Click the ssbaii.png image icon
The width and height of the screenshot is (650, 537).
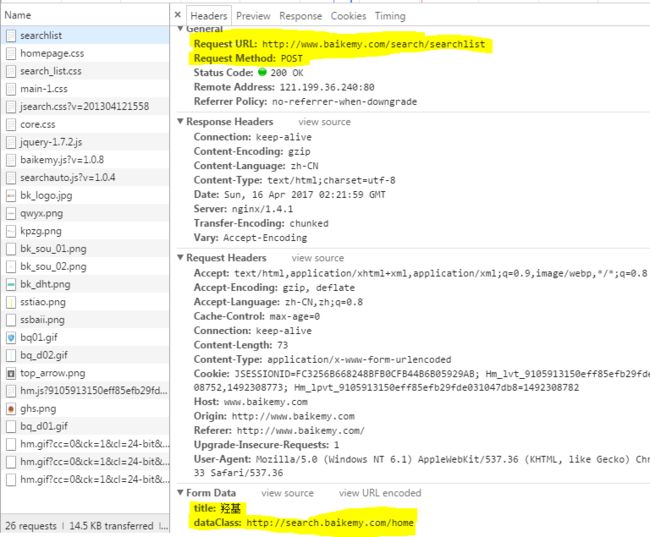[x=11, y=320]
